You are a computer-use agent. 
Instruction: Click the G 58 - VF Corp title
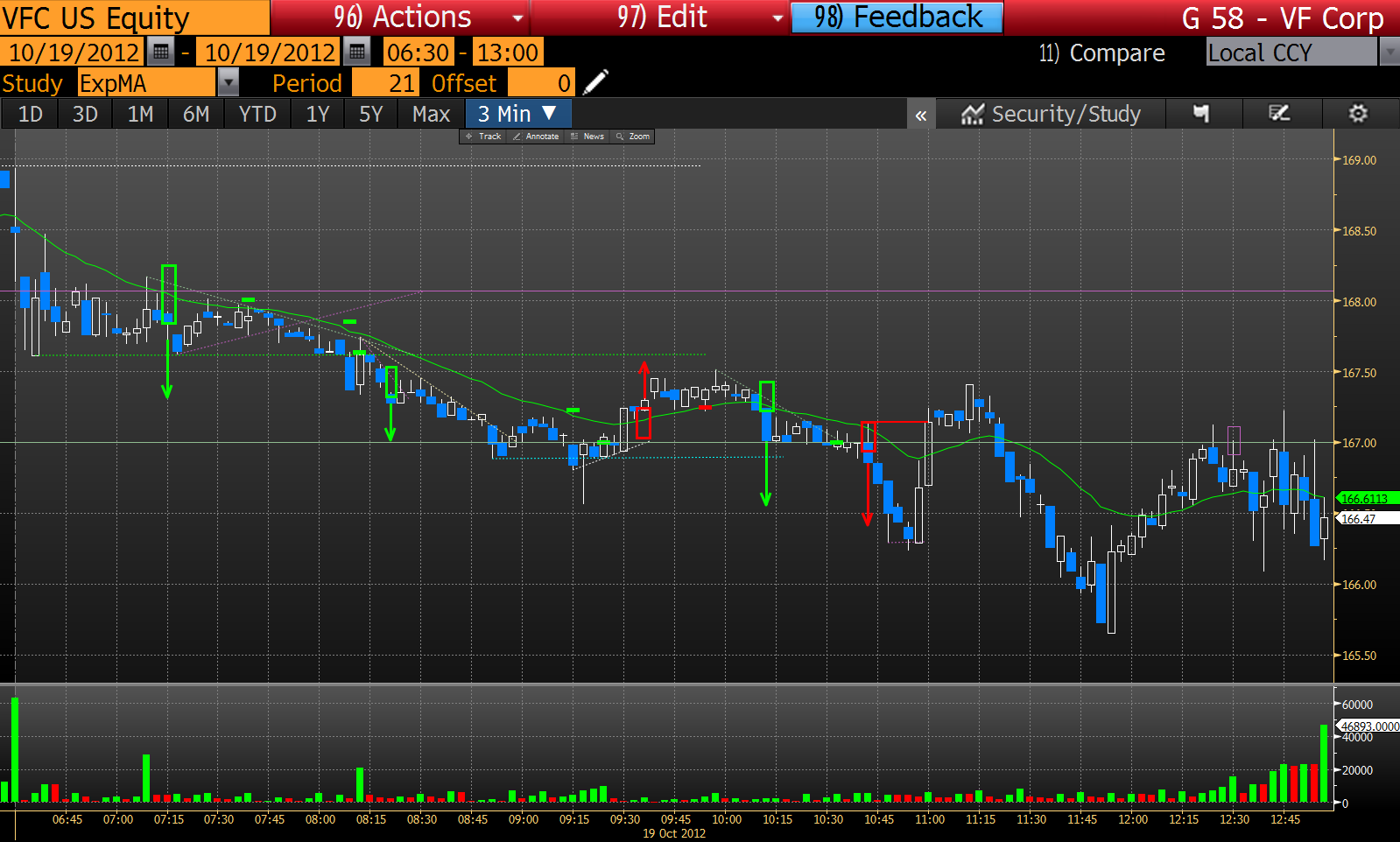click(x=1283, y=18)
